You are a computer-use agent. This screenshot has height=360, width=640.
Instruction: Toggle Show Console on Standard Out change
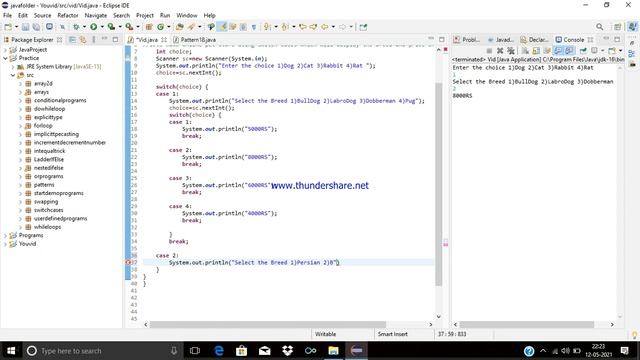point(558,51)
